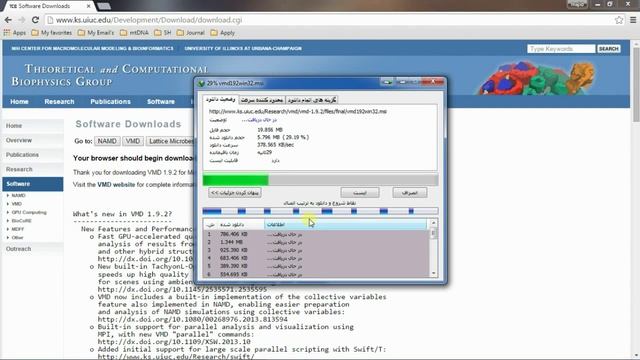Click the VMD Go to button
Viewport: 640px width, 360px height.
133,141
